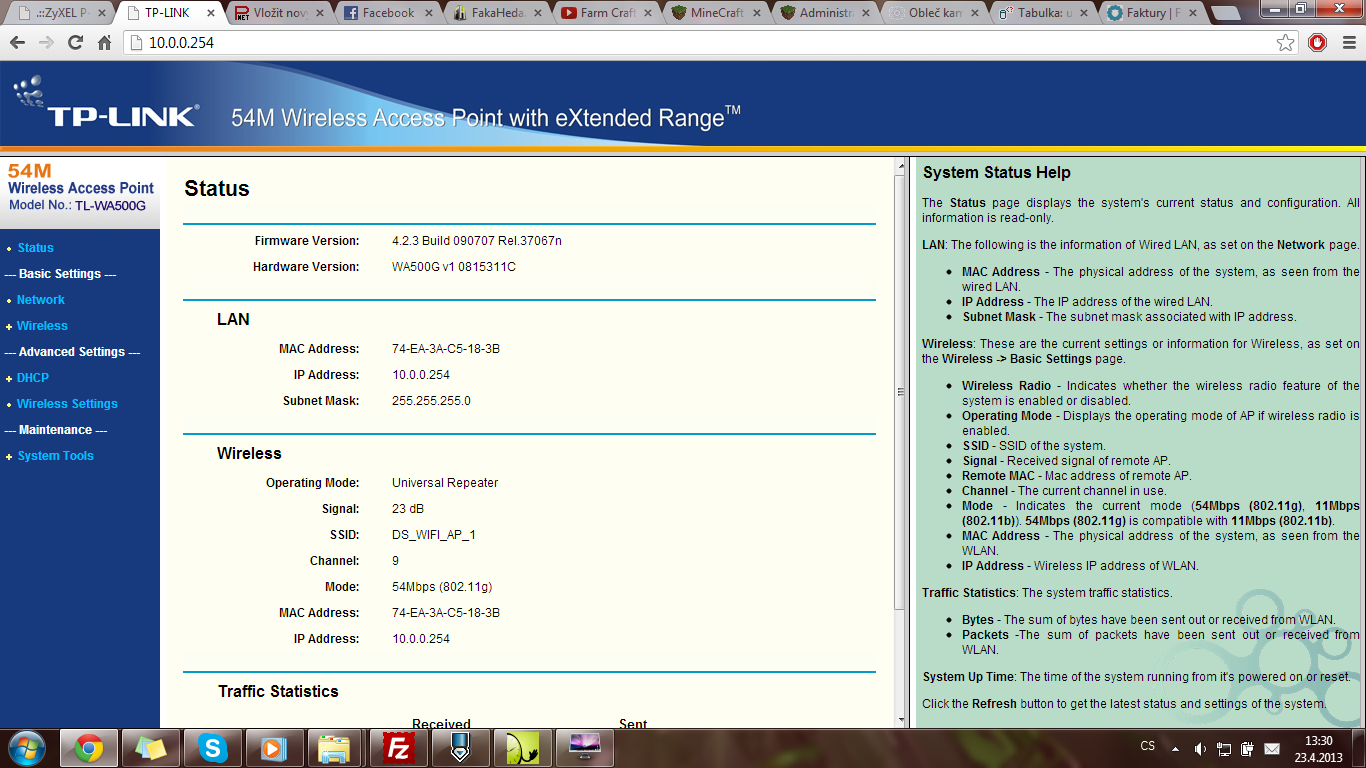
Task: Open the monitor app on the taskbar
Action: (585, 747)
